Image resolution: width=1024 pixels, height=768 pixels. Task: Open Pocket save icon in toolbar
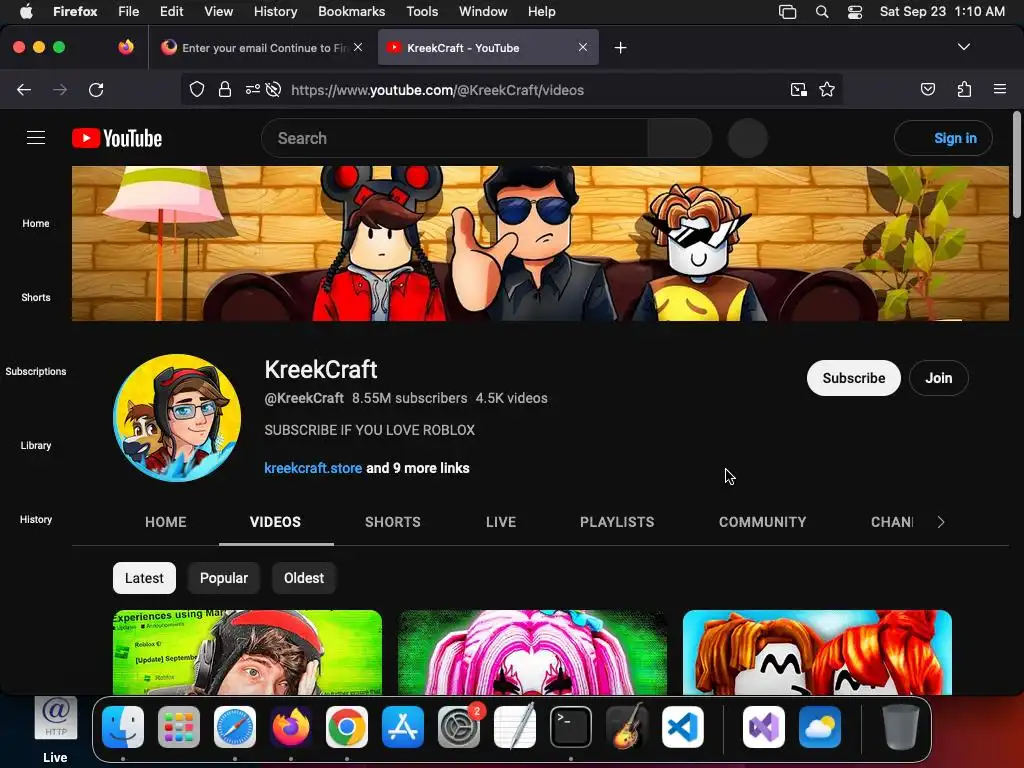tap(927, 89)
